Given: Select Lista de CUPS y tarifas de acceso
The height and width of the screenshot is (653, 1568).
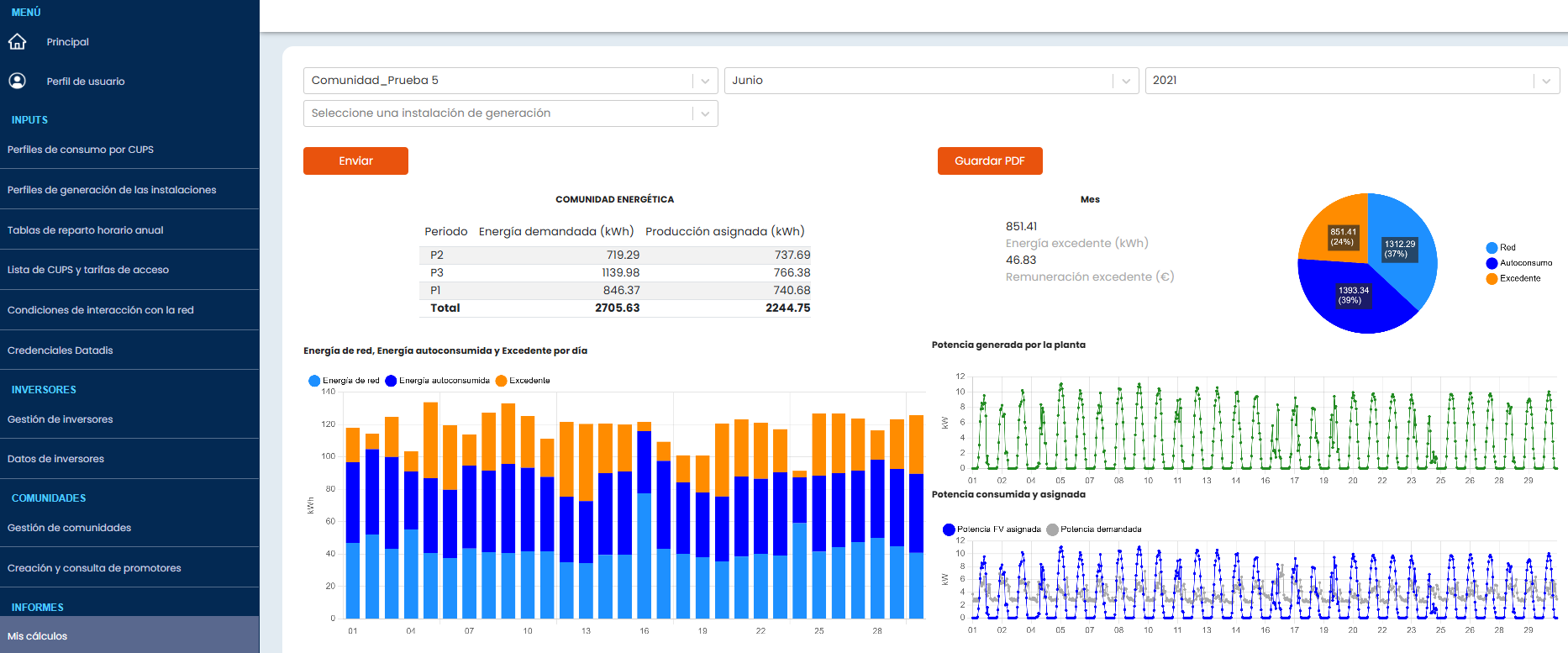Looking at the screenshot, I should [88, 270].
